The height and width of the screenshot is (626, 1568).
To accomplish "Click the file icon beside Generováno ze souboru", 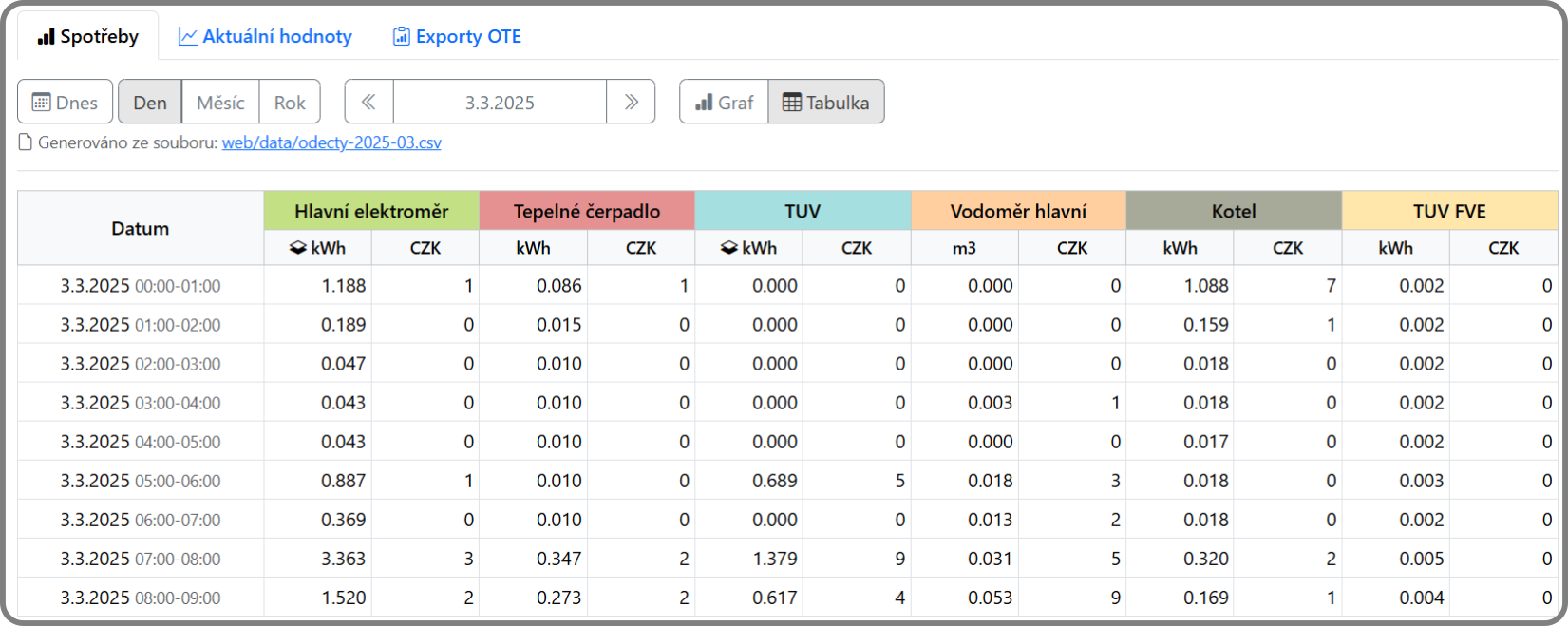I will pos(26,142).
